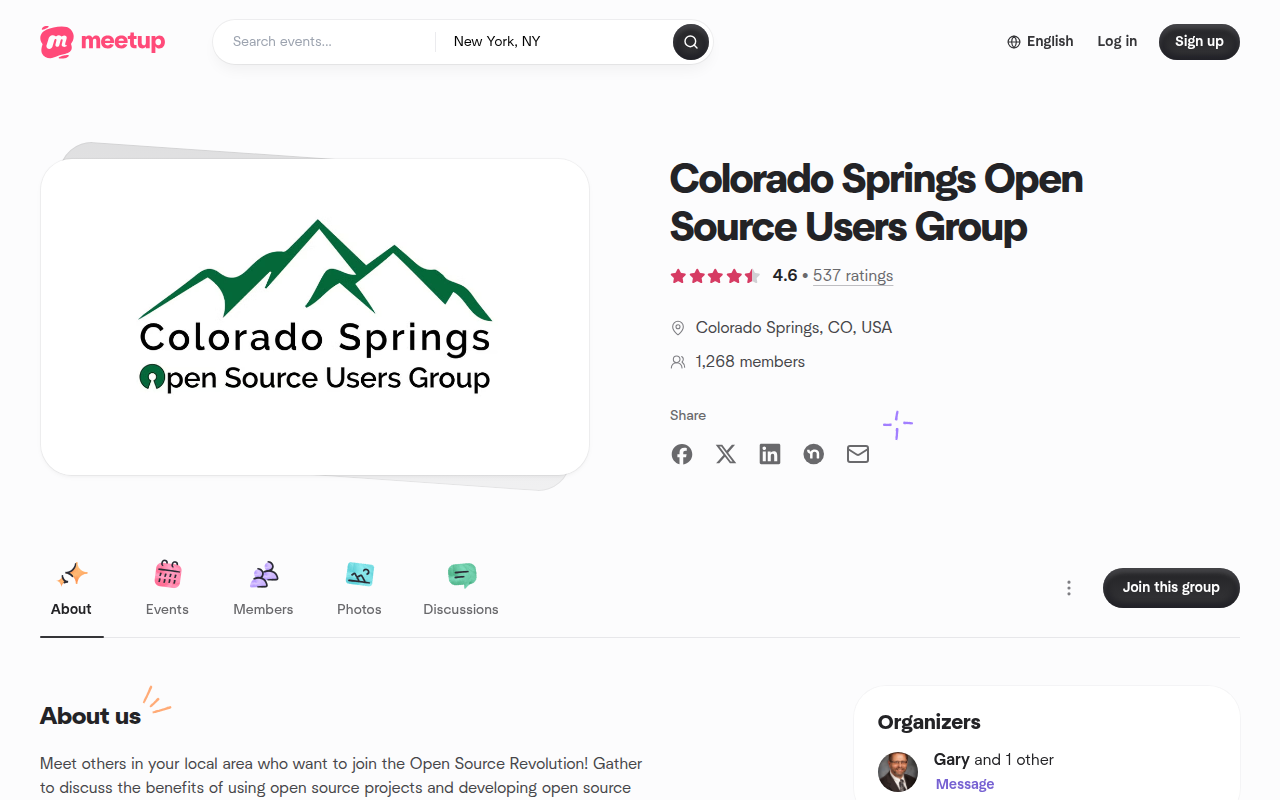1280x800 pixels.
Task: Click the Events calendar icon
Action: click(168, 574)
